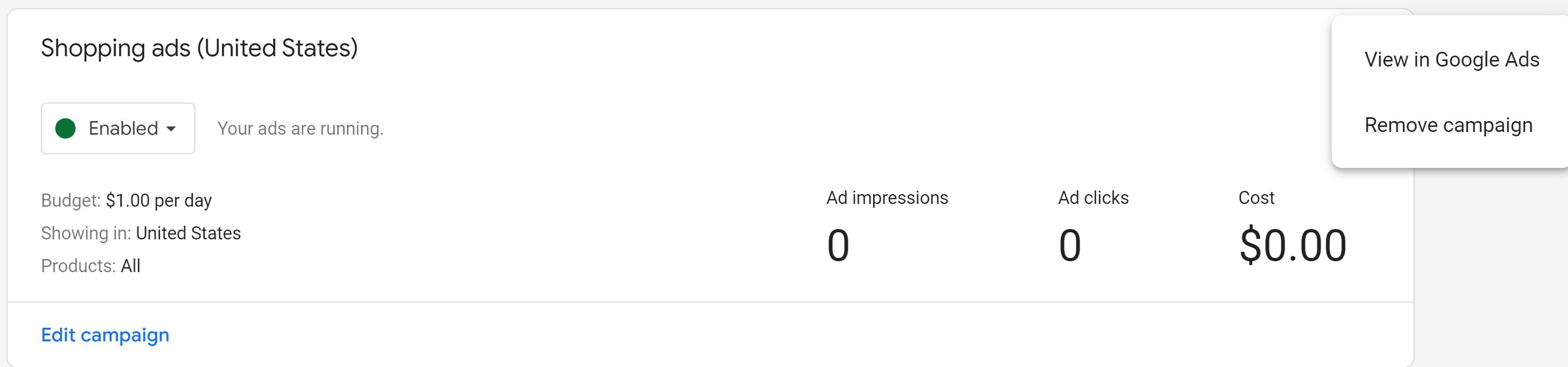Click the Ad impressions count of 0
The height and width of the screenshot is (367, 1568).
838,245
